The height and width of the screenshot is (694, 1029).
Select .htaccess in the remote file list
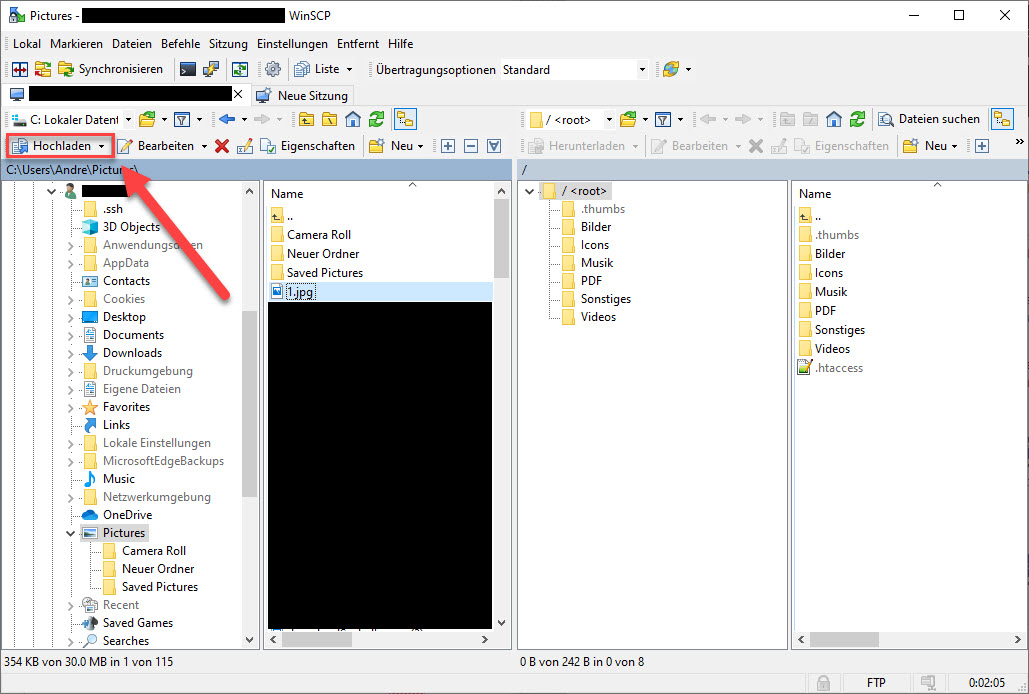[x=839, y=368]
